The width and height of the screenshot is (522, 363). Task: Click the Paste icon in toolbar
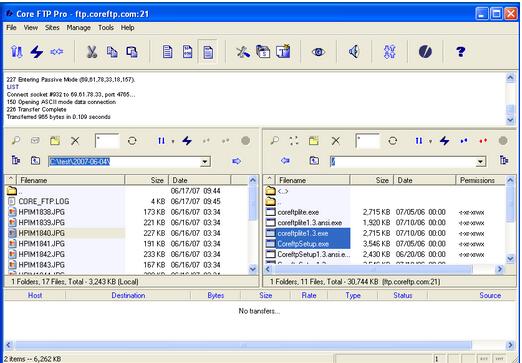(x=132, y=52)
